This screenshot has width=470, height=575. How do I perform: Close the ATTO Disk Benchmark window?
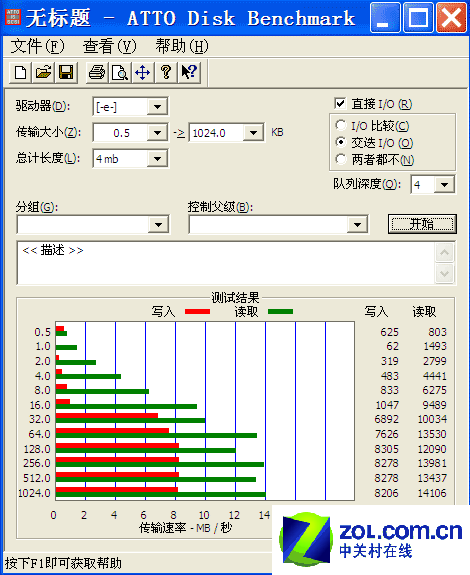451,18
